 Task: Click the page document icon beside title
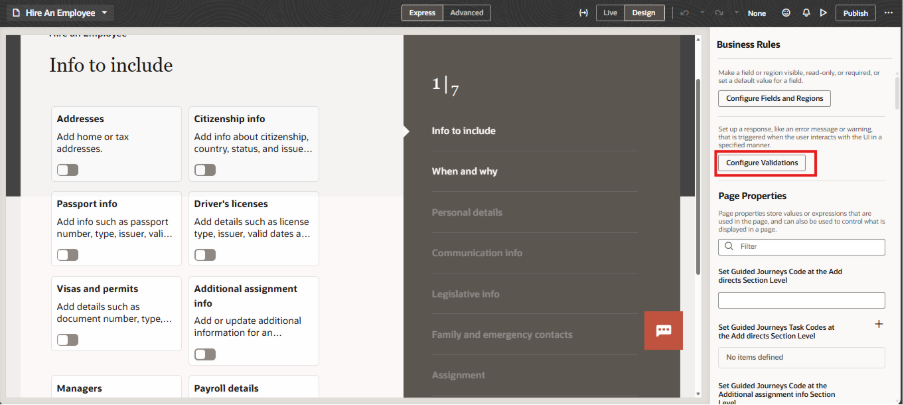(x=15, y=13)
